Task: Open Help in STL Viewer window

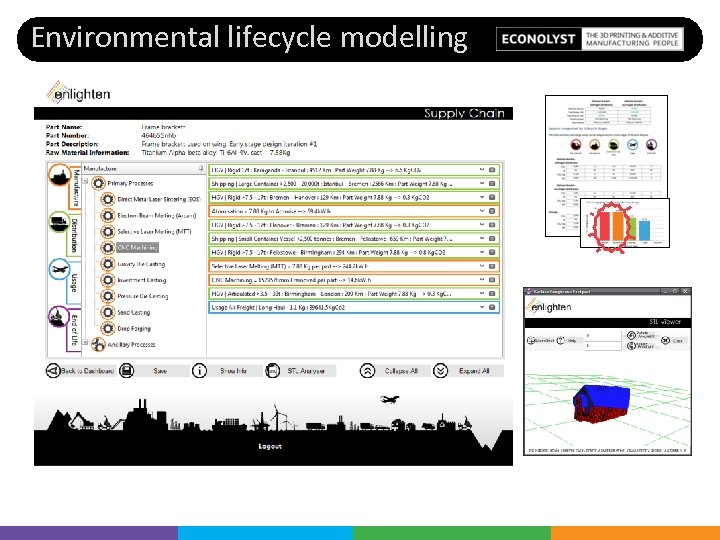Action: pyautogui.click(x=568, y=341)
